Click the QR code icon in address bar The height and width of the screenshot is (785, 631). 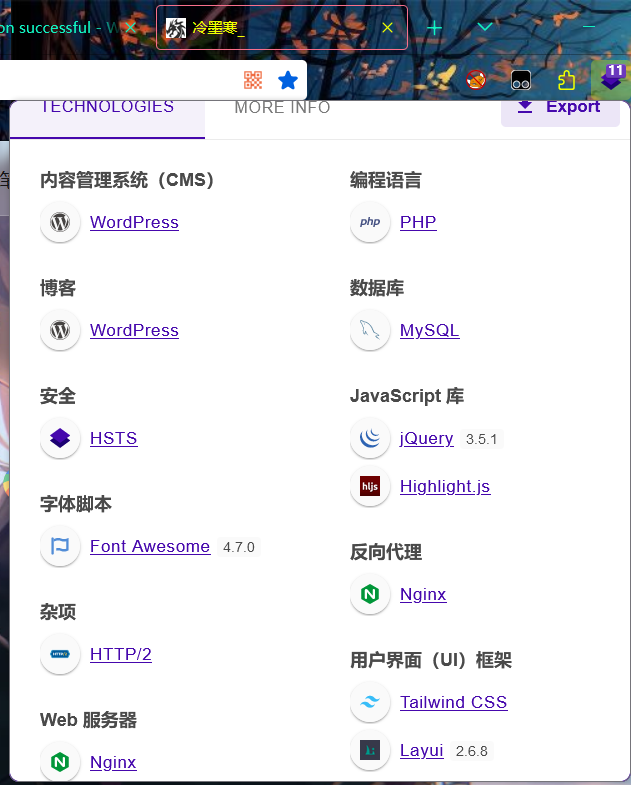coord(253,80)
